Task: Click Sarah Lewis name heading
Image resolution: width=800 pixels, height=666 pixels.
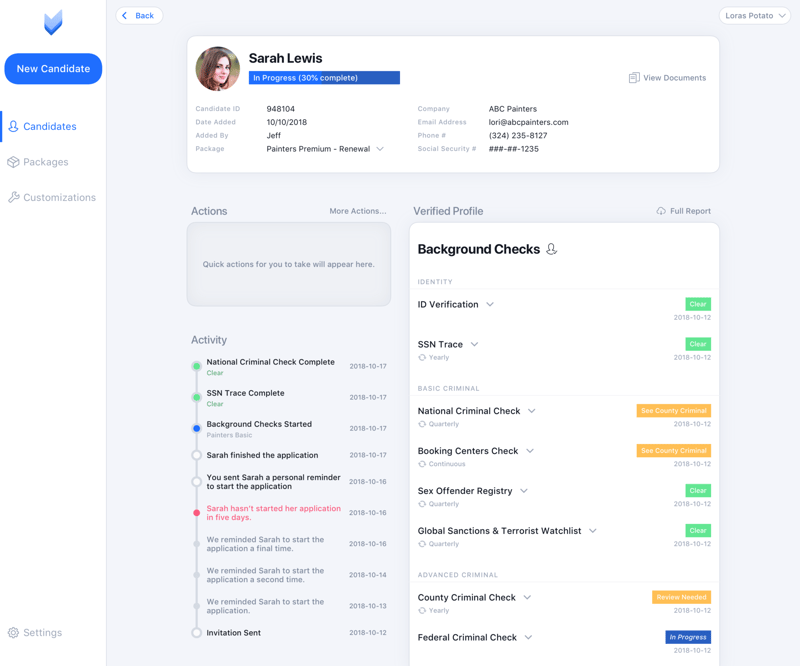Action: pyautogui.click(x=286, y=58)
